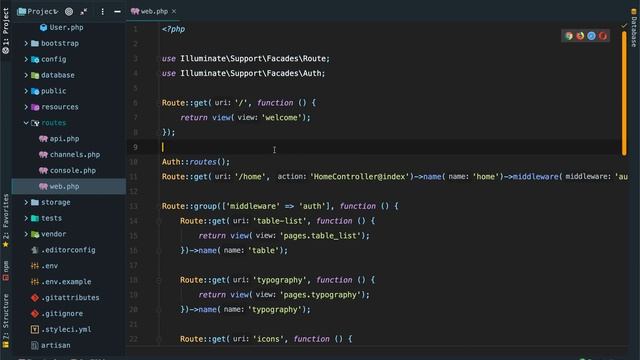
Task: Click 'pages.table_list' string in line 15
Action: pos(320,236)
